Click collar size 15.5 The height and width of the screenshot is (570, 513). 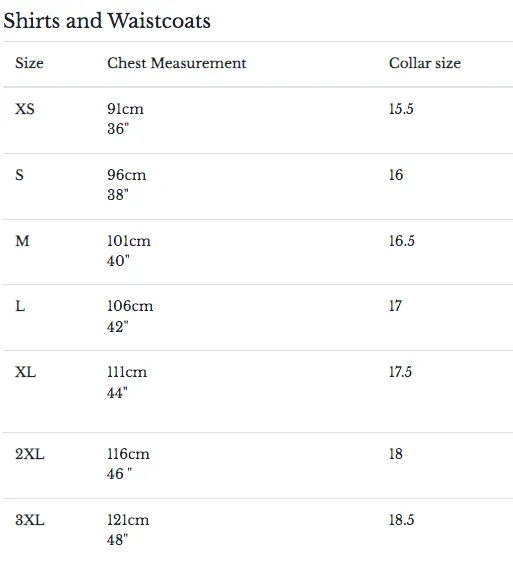pyautogui.click(x=401, y=109)
